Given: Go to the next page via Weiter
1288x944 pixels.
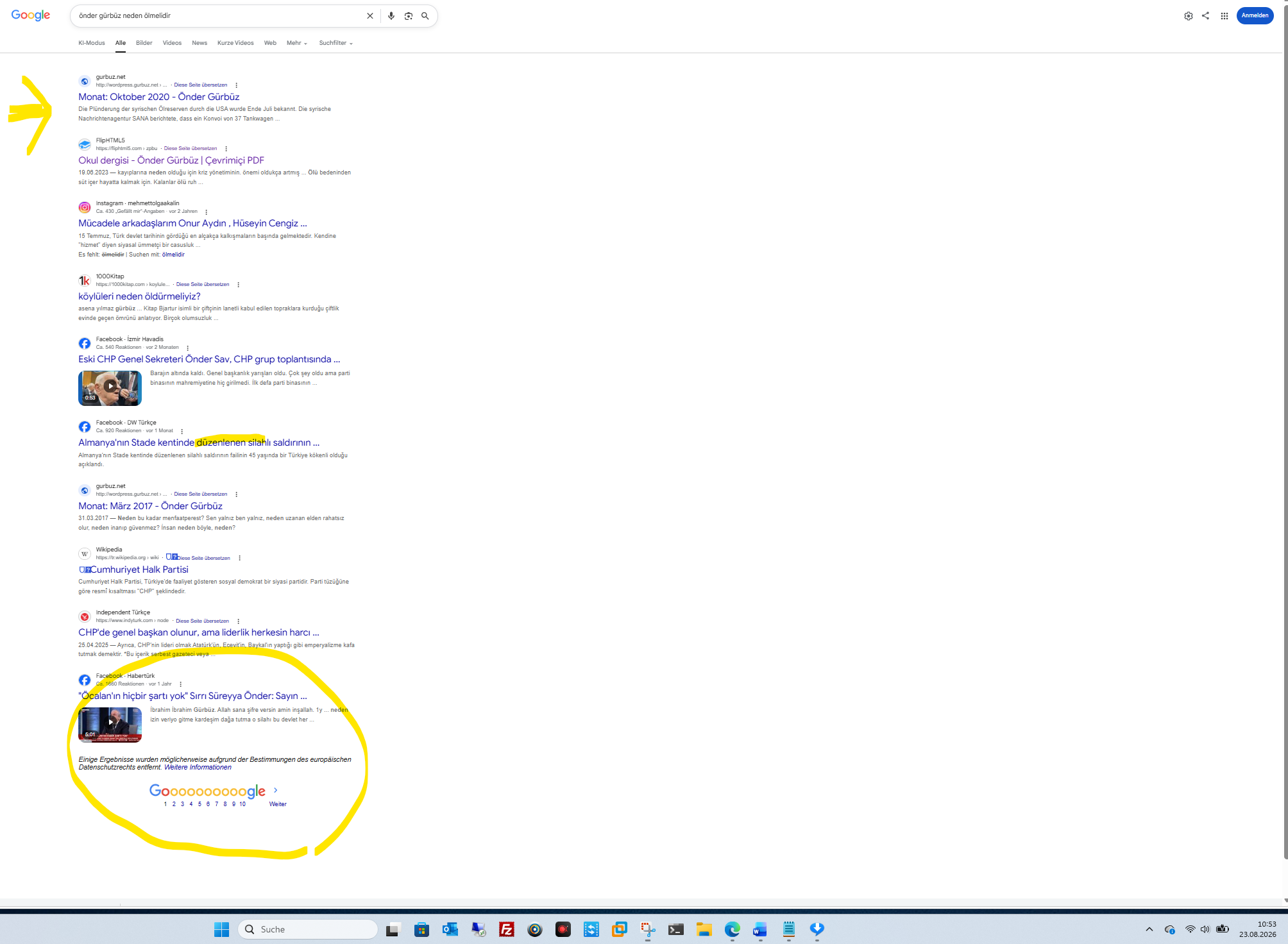Looking at the screenshot, I should 278,804.
